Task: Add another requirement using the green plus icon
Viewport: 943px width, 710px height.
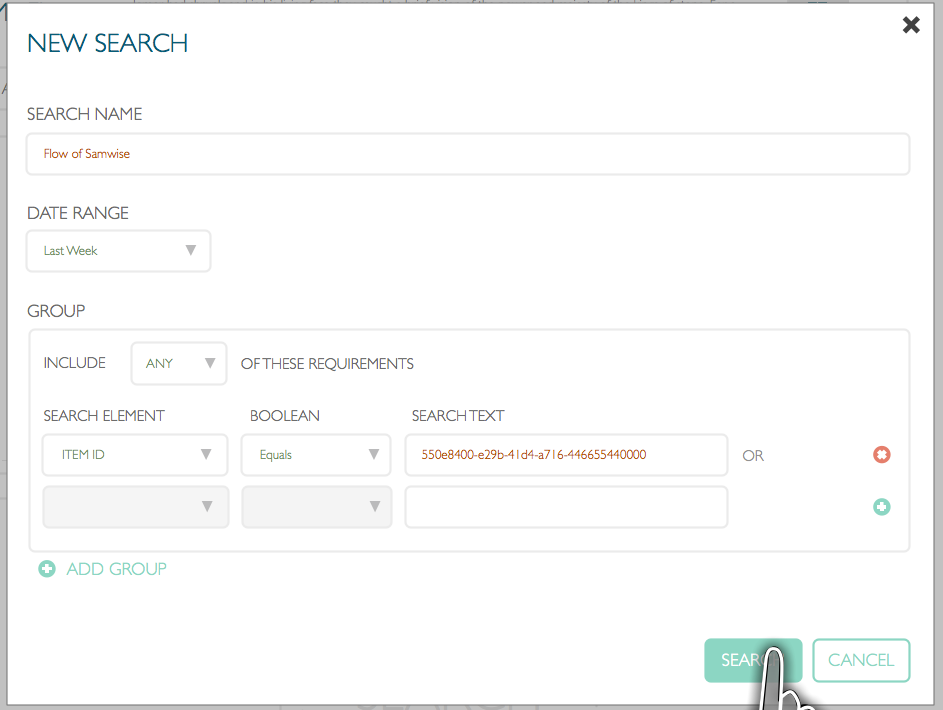Action: 881,507
